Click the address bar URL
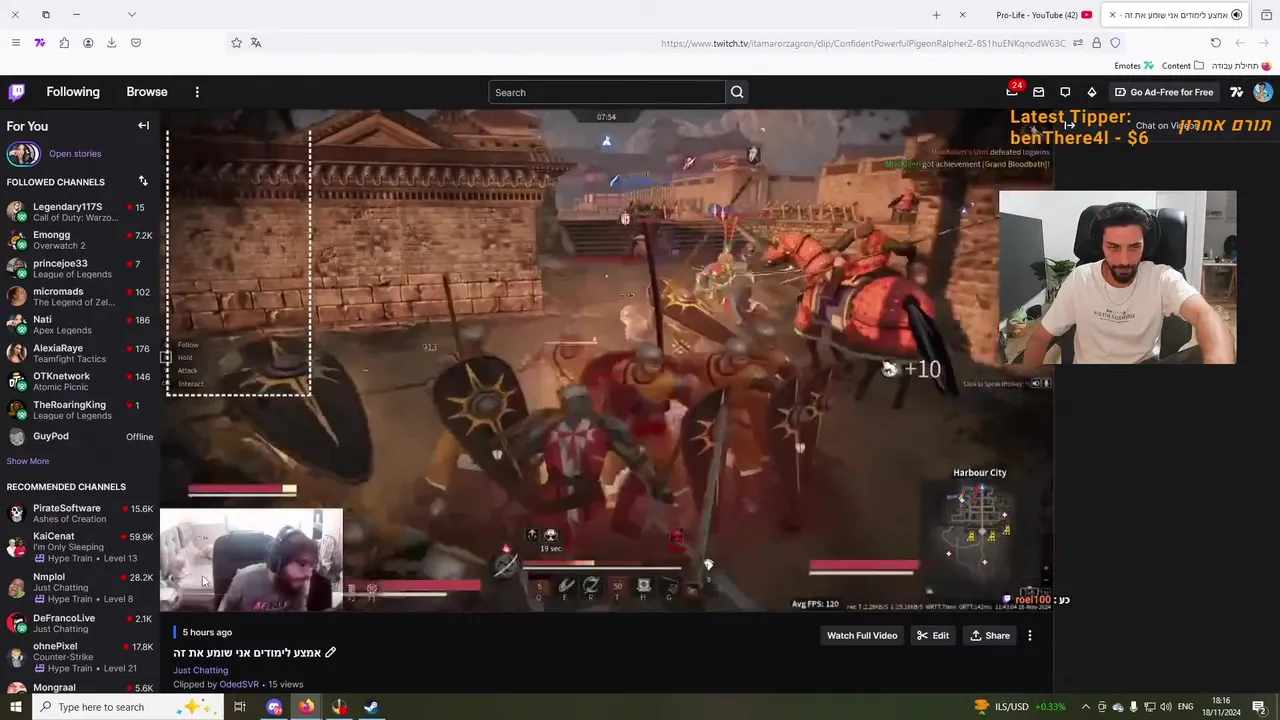The image size is (1280, 720). 863,43
